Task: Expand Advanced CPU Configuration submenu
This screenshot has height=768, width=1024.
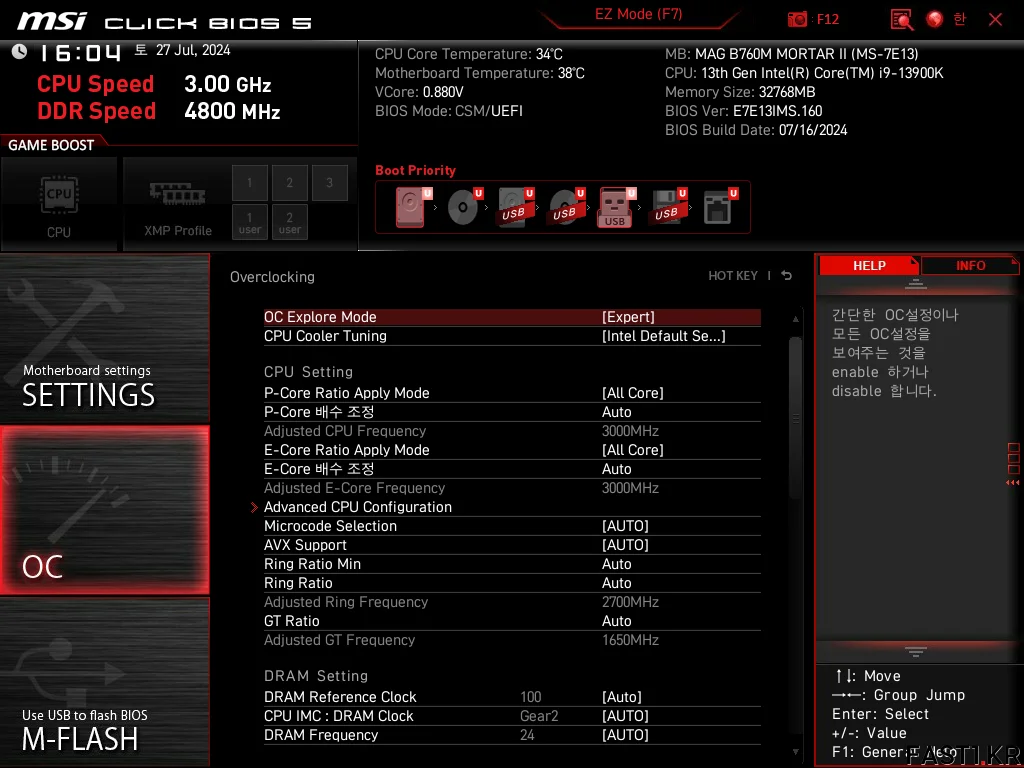Action: tap(357, 507)
